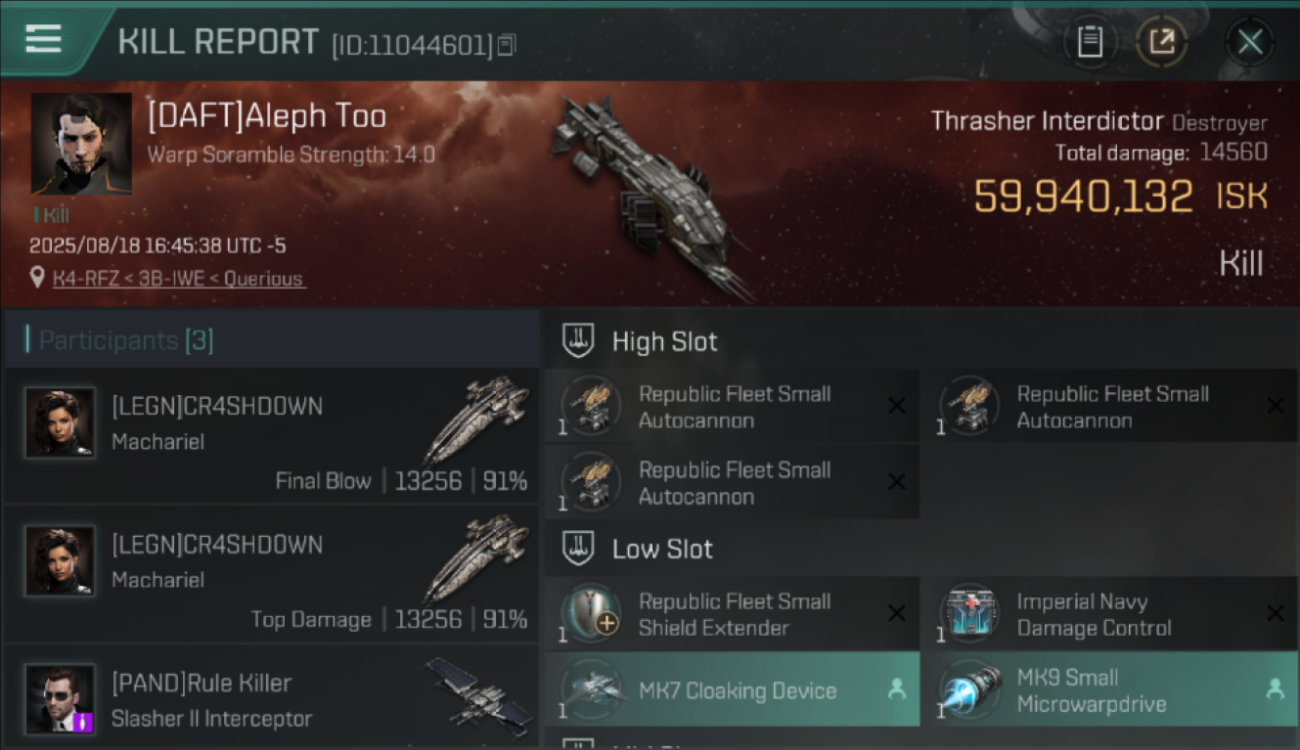The image size is (1300, 750).
Task: View Aleph Too's character portrait
Action: point(81,144)
